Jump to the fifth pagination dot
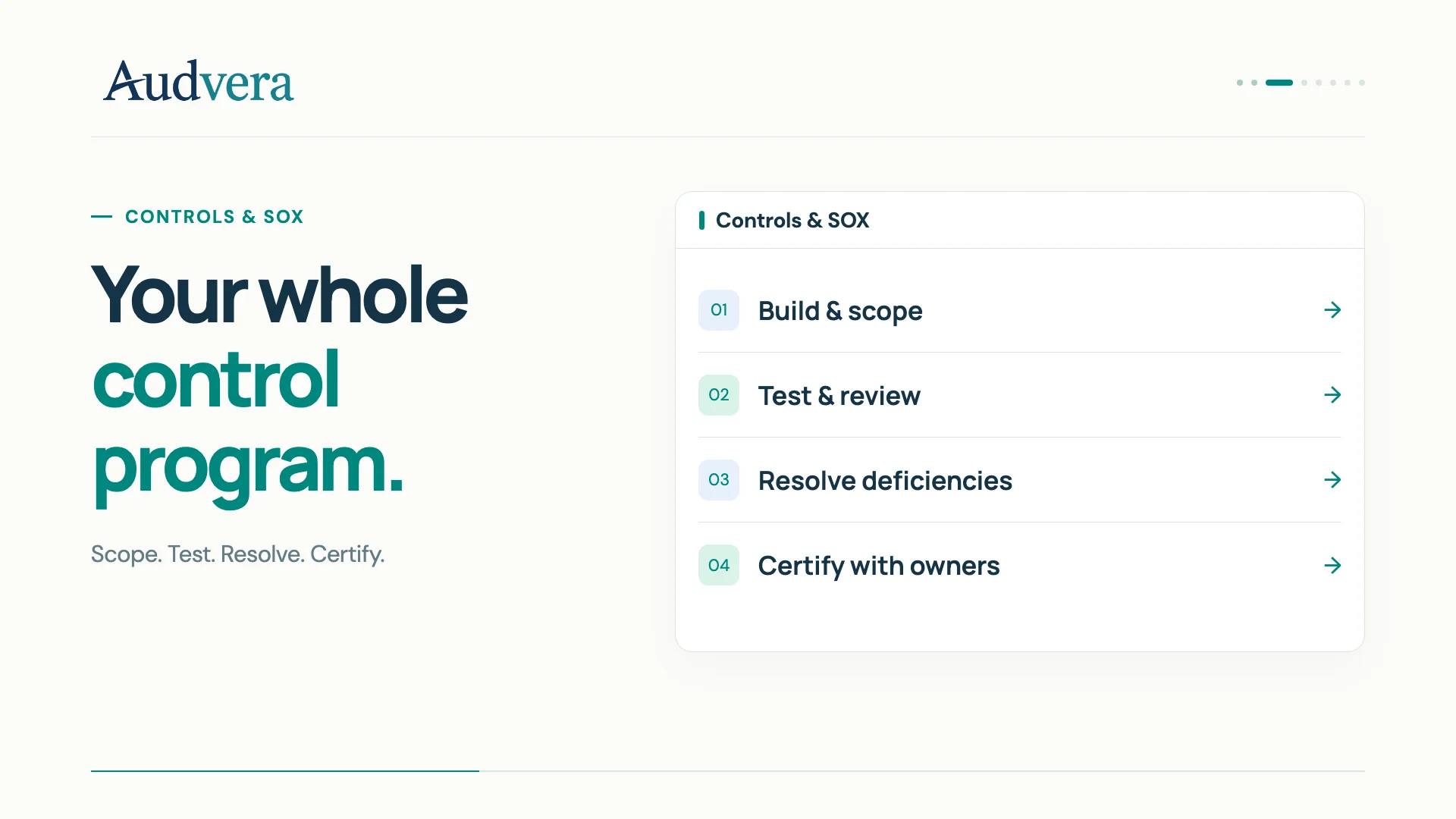The height and width of the screenshot is (819, 1456). pos(1319,83)
